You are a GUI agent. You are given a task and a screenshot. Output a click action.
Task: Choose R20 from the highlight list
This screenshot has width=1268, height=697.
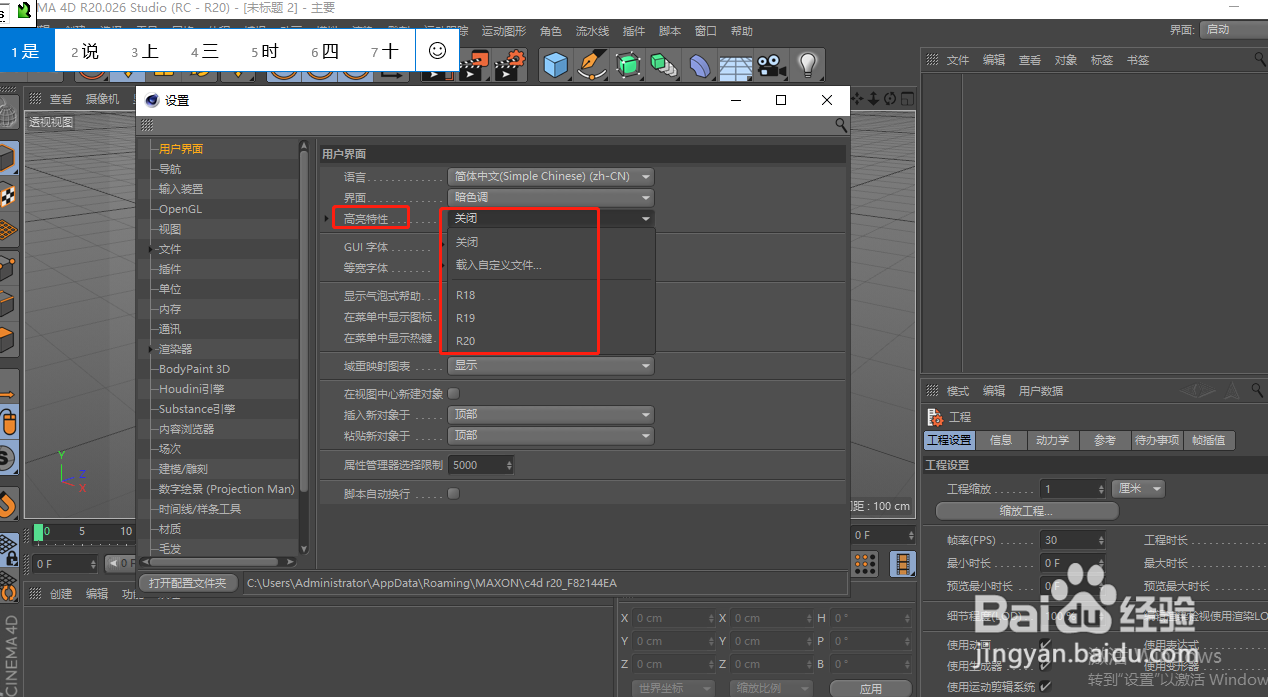point(466,341)
